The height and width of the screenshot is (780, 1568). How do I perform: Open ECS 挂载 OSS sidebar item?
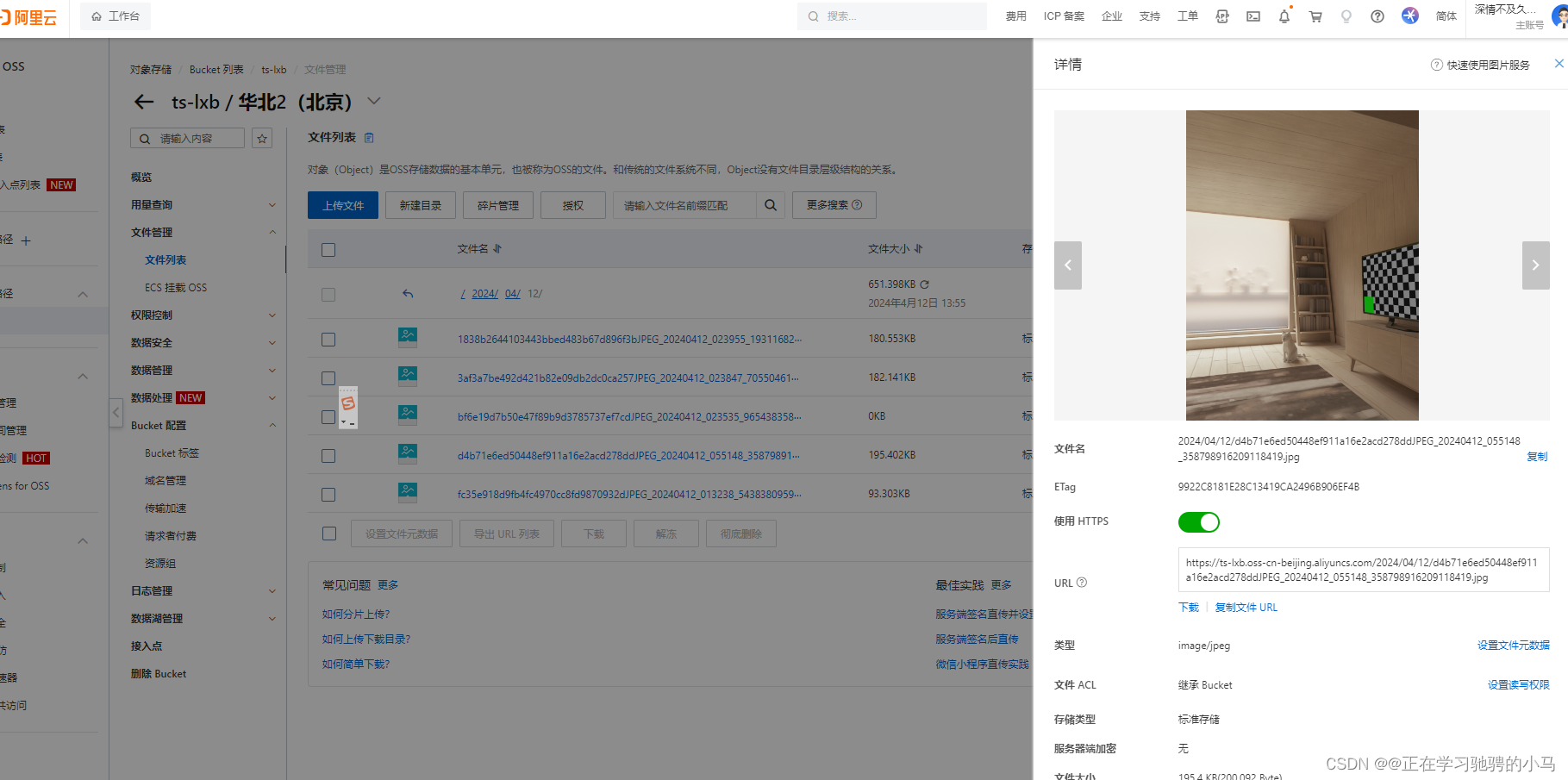tap(176, 288)
